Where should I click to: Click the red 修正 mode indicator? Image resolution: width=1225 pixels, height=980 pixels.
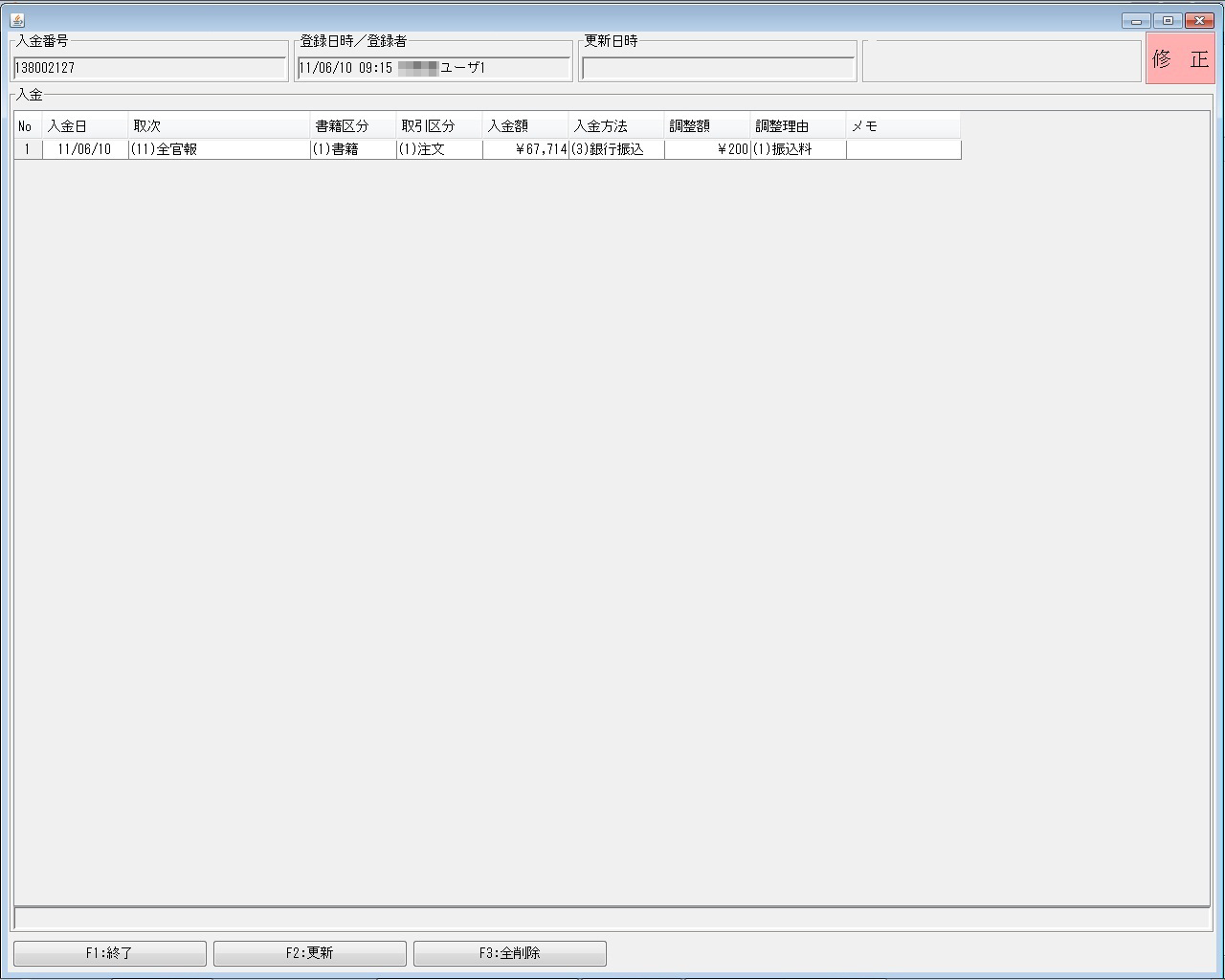(x=1180, y=59)
